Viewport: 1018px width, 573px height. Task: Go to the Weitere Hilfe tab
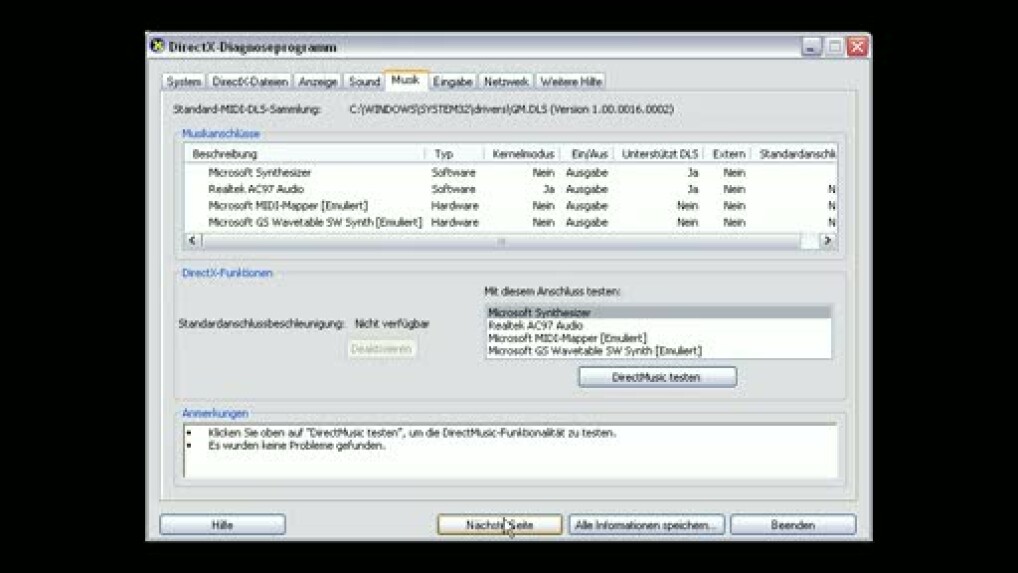click(x=571, y=82)
